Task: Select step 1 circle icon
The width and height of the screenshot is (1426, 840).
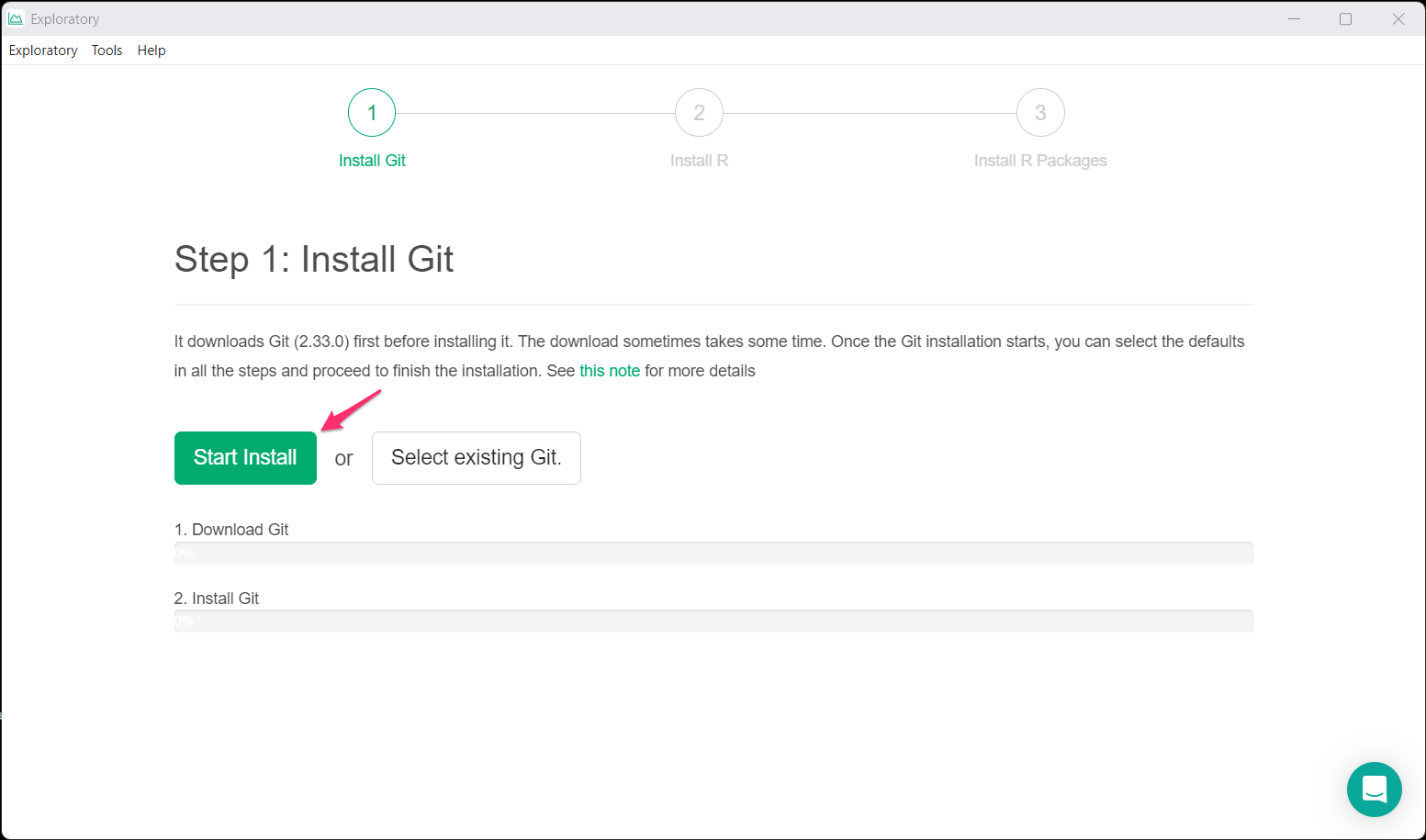Action: [x=372, y=113]
